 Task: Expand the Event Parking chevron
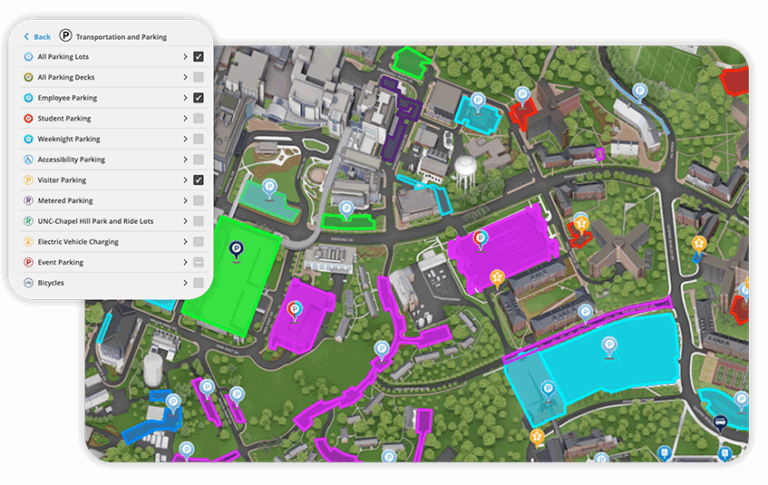coord(185,262)
